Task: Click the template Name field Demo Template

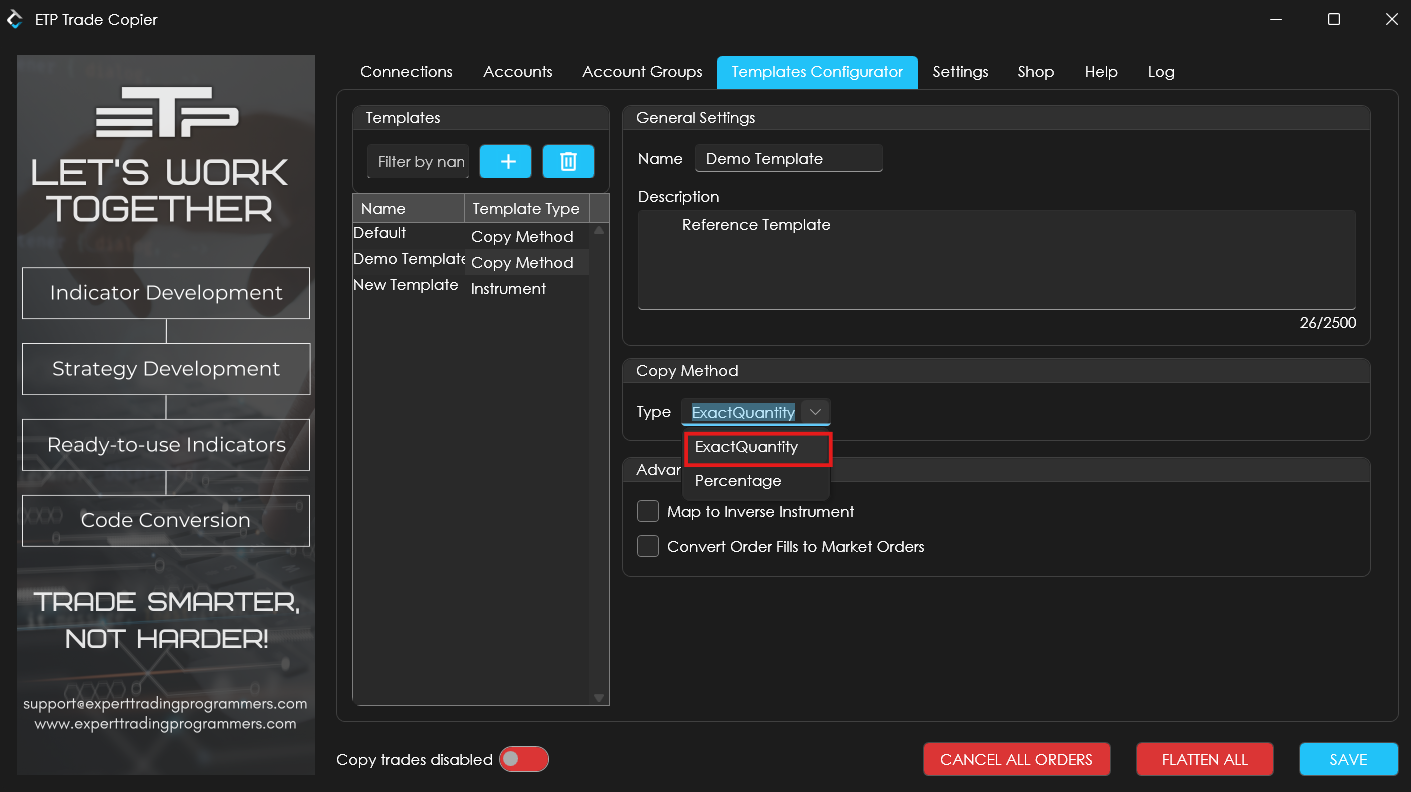Action: point(789,158)
